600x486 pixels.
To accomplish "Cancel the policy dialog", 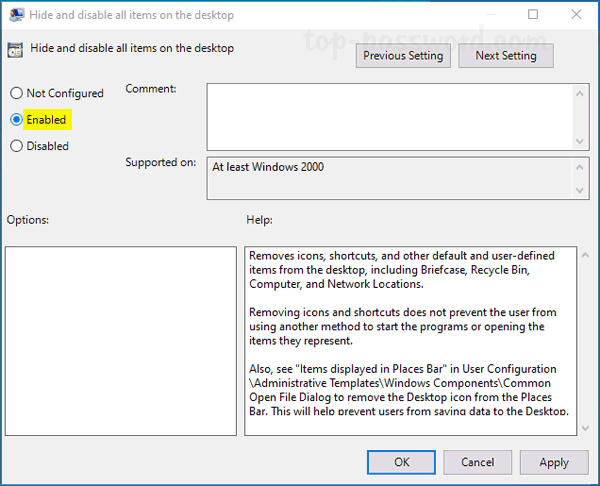I will pos(479,462).
